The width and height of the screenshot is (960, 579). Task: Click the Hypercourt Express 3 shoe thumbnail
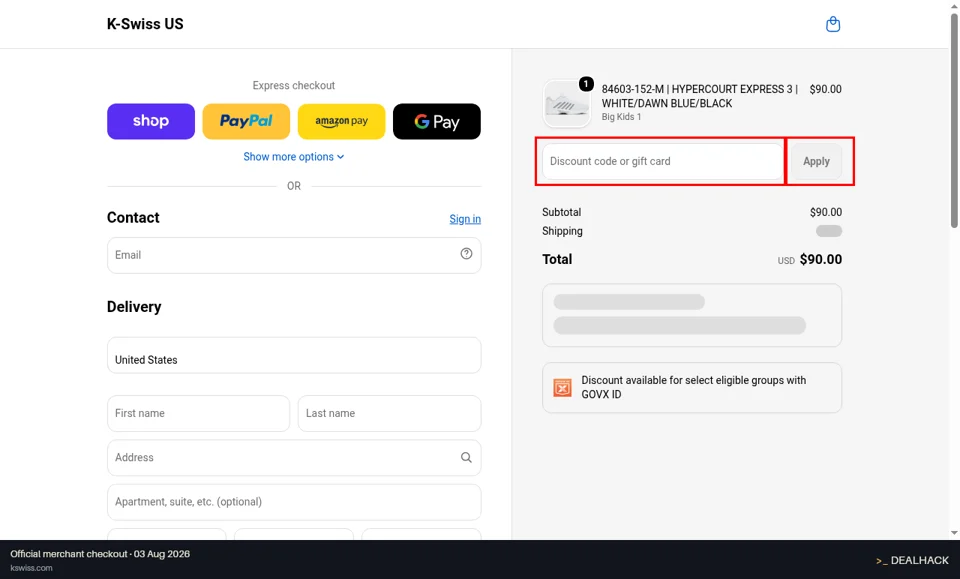(566, 104)
